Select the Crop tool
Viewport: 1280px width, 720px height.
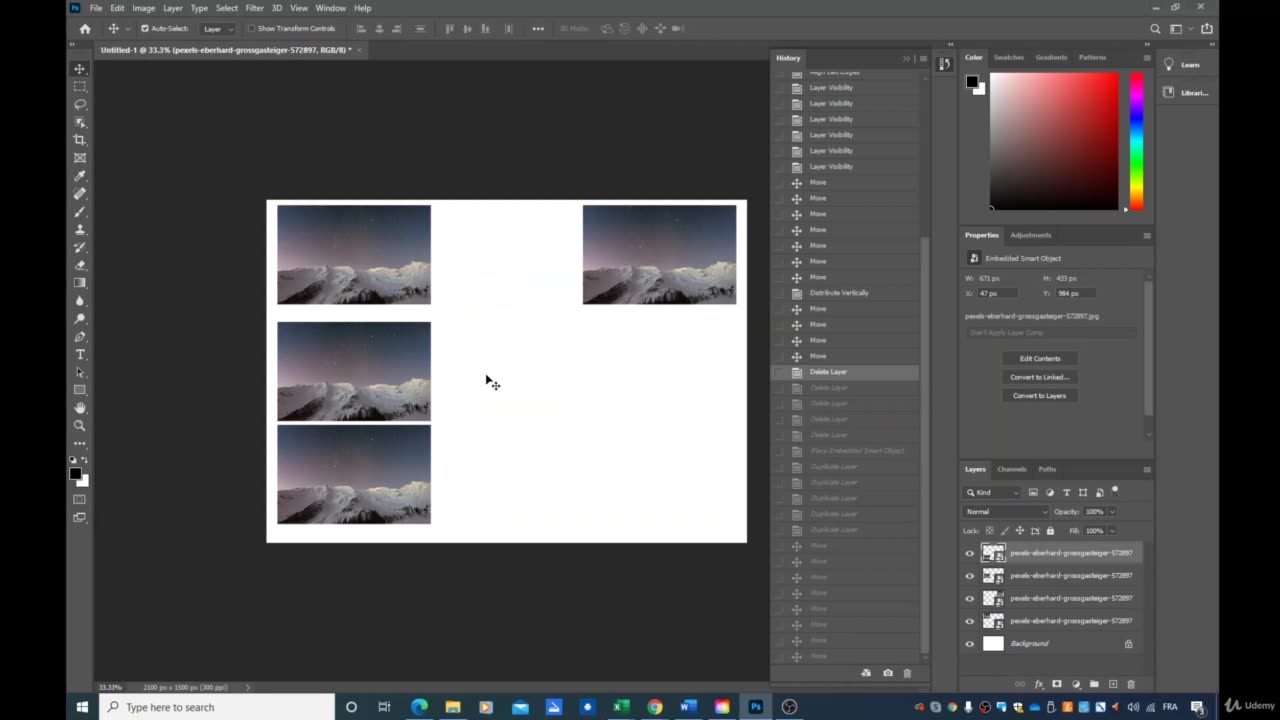(x=80, y=140)
